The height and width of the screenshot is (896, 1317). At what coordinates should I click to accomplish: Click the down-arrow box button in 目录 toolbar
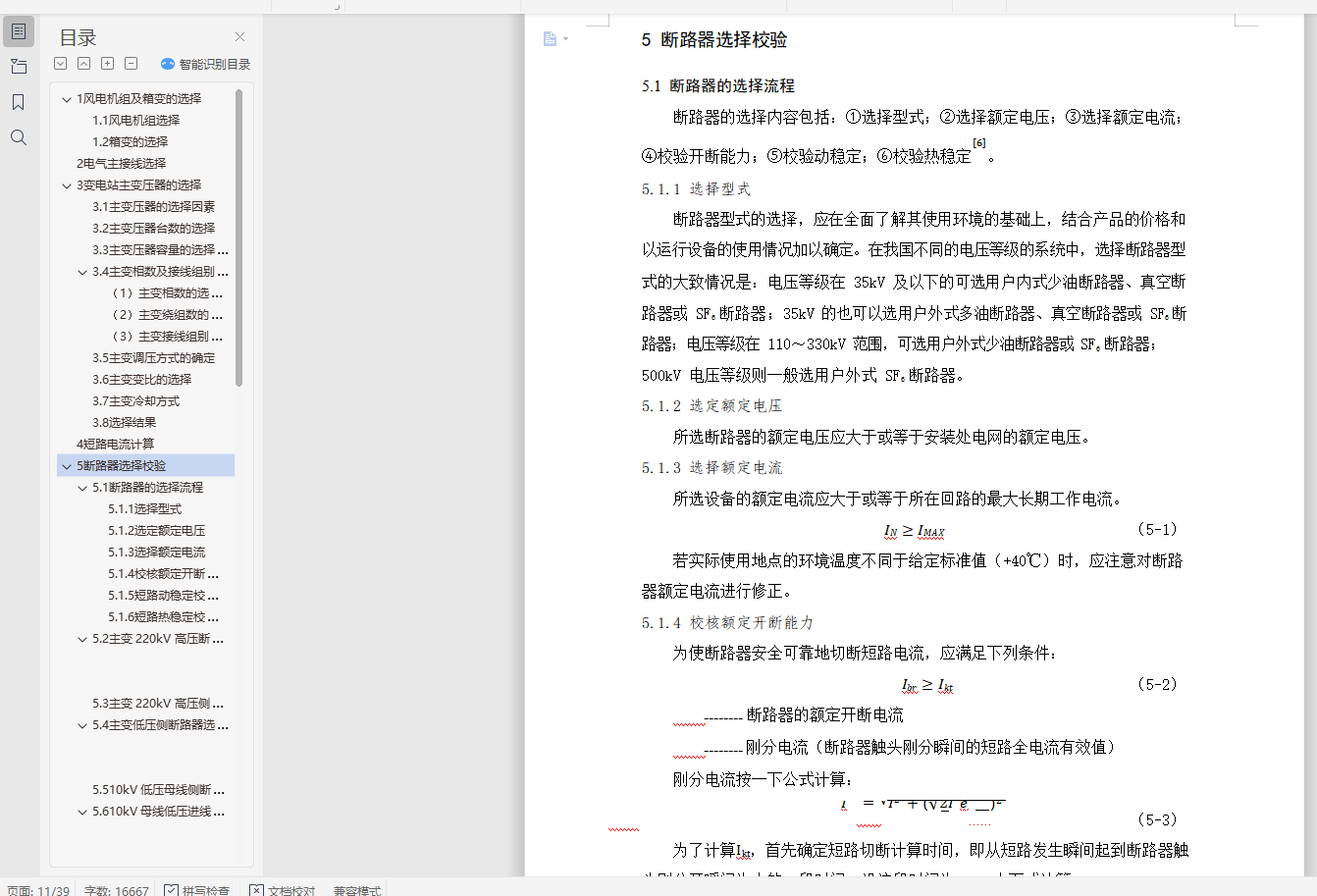pyautogui.click(x=60, y=64)
